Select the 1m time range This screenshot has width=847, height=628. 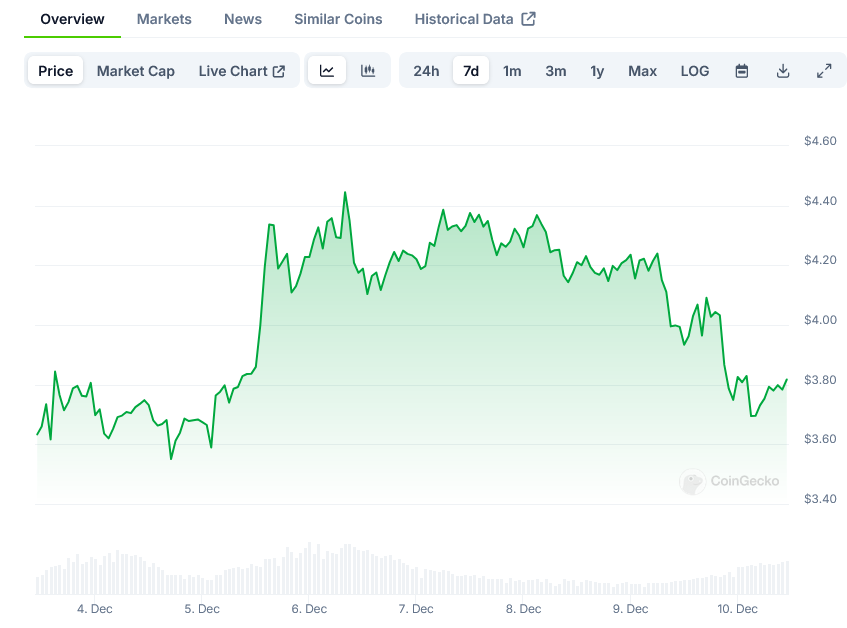[x=512, y=71]
